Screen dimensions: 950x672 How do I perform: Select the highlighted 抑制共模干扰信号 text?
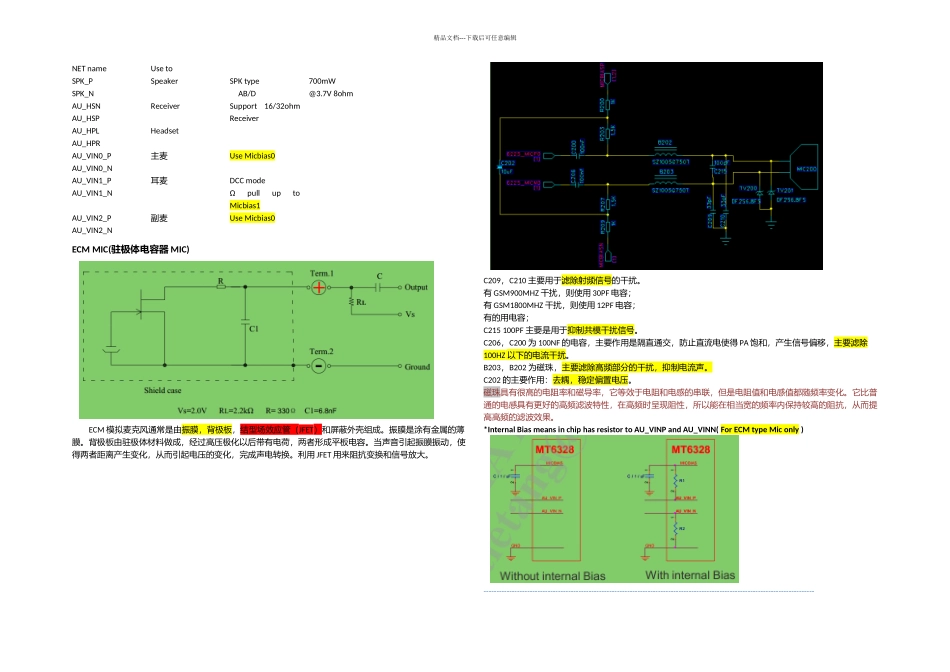pyautogui.click(x=600, y=330)
